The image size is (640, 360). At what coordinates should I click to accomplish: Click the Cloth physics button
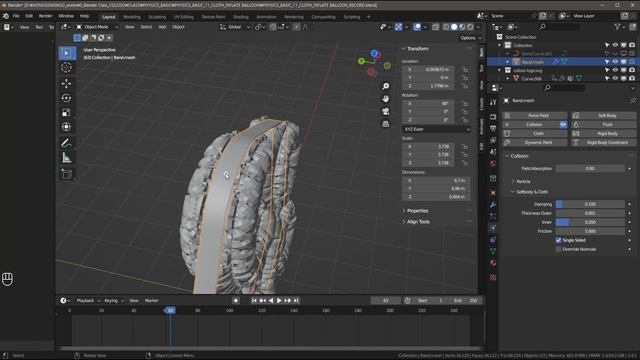point(535,133)
